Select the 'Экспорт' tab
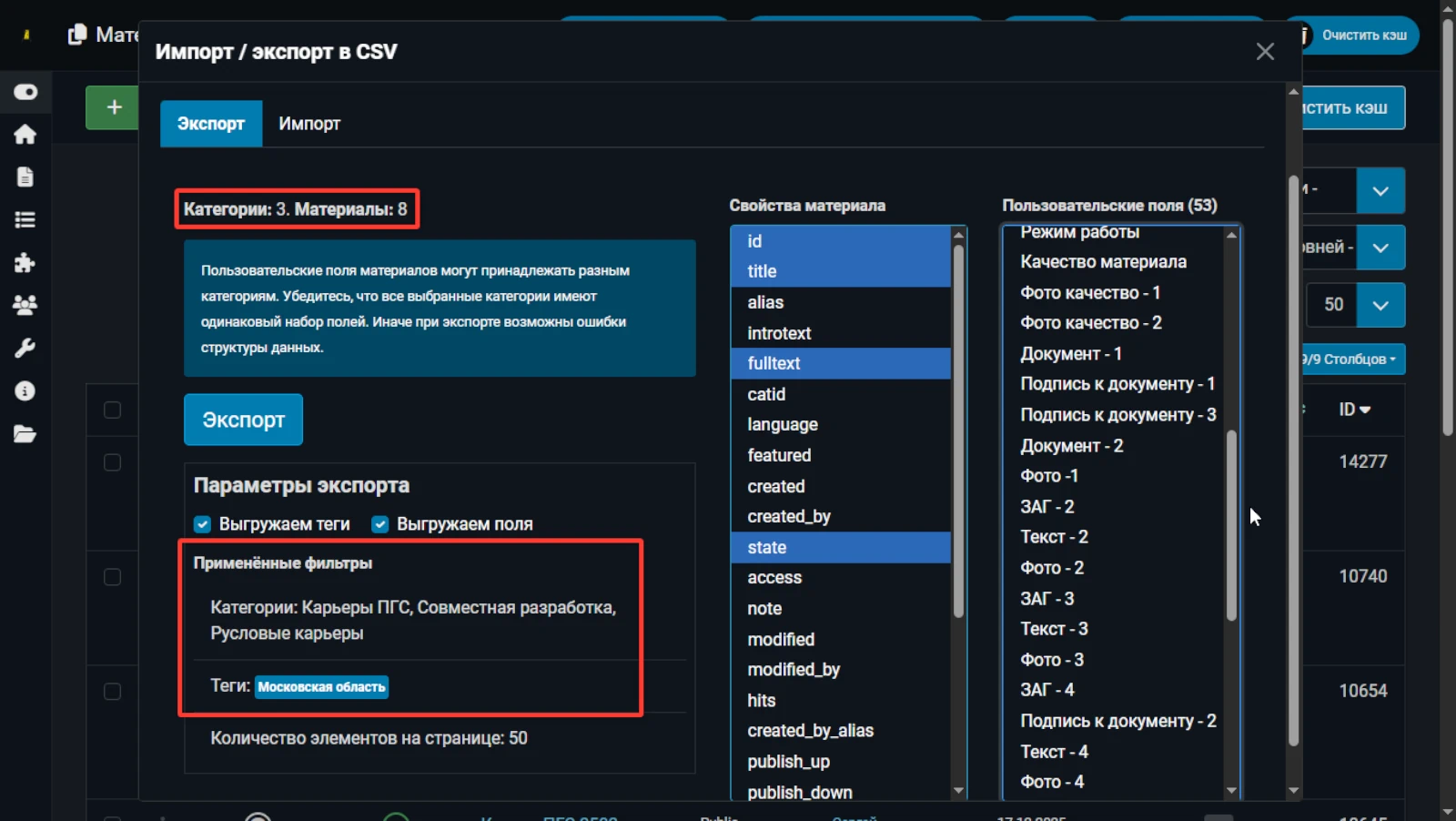 pos(211,124)
